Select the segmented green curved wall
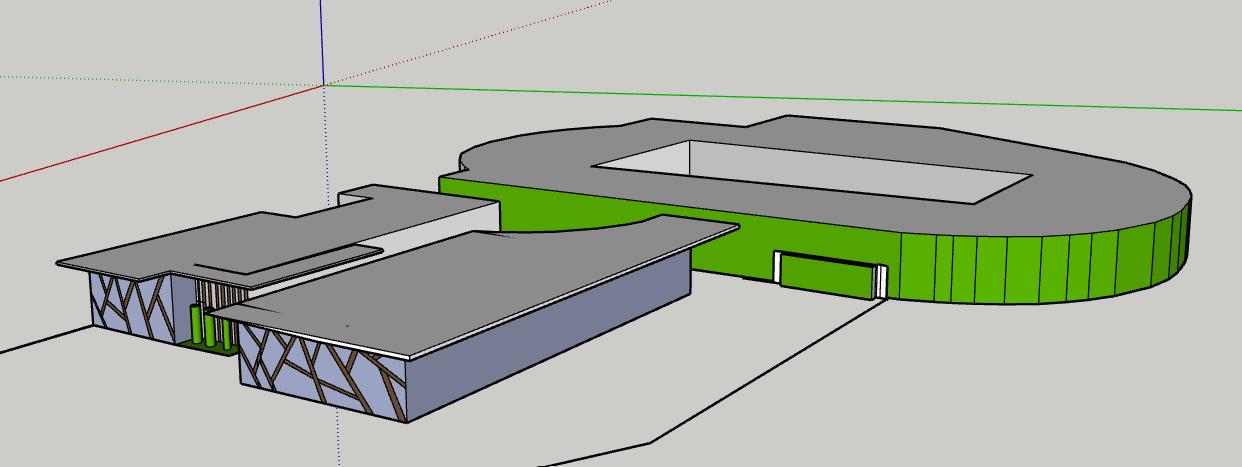 point(1040,267)
